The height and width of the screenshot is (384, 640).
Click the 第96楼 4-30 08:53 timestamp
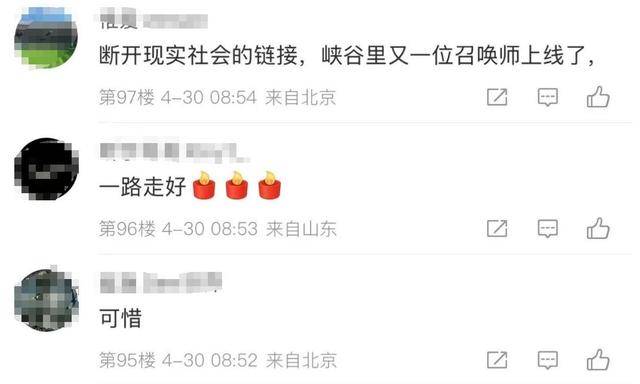[x=178, y=229]
